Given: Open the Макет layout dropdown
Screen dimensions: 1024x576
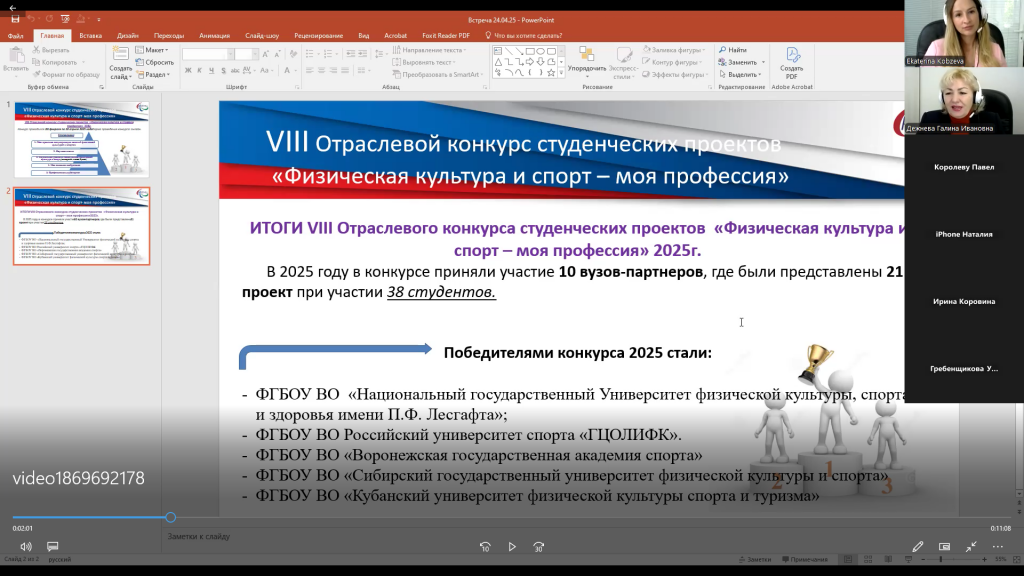Looking at the screenshot, I should 155,49.
